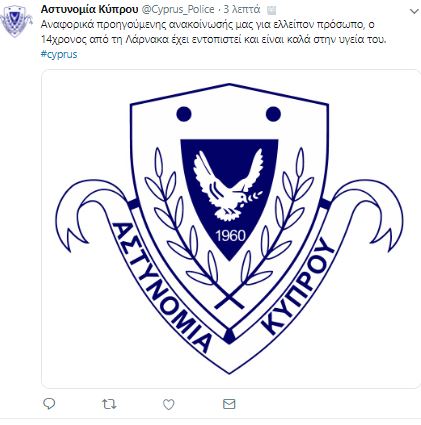The image size is (421, 425).
Task: Follow the #cyprus hashtag link
Action: pos(59,54)
